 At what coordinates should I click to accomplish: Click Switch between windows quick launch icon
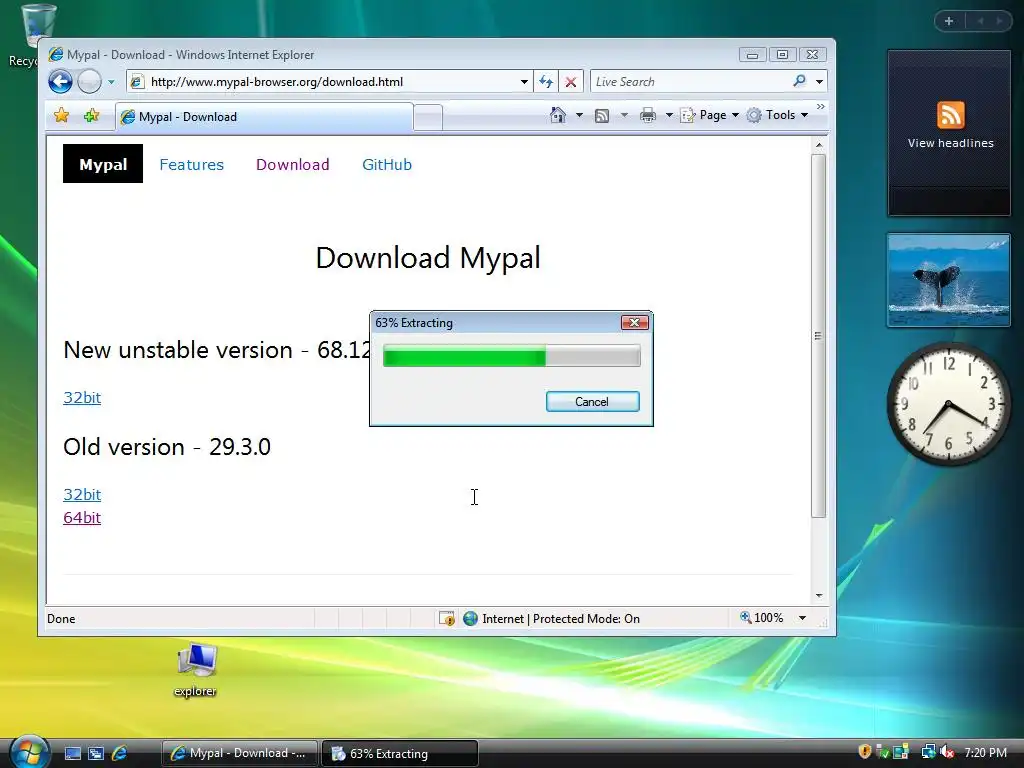point(96,754)
